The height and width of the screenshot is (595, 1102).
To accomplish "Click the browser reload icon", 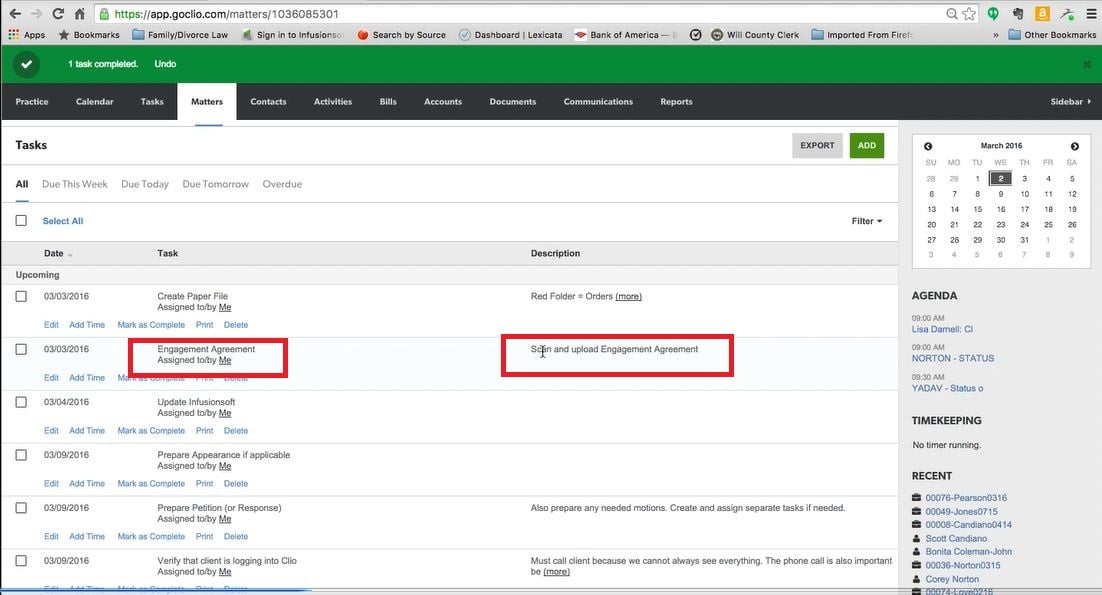I will click(58, 14).
